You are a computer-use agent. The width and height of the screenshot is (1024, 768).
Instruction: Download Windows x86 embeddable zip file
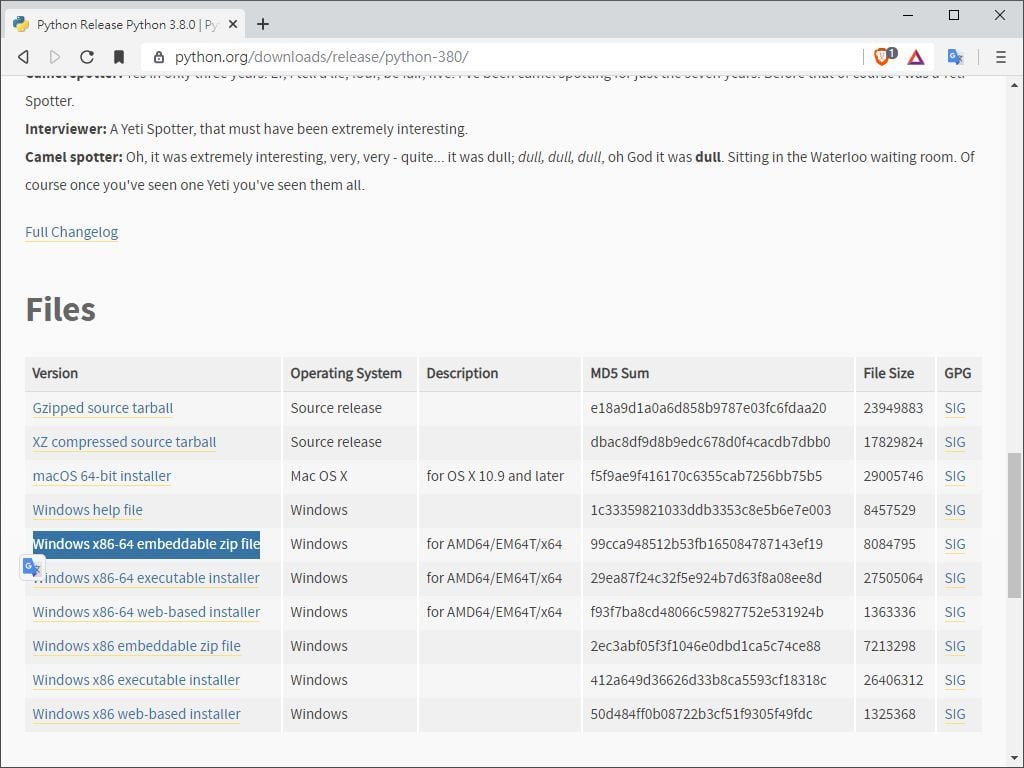pyautogui.click(x=136, y=646)
